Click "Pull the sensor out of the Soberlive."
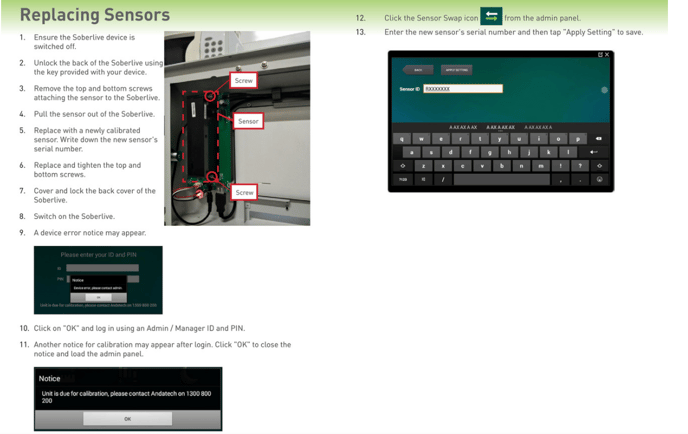Viewport: 688px width, 434px height. tap(94, 114)
